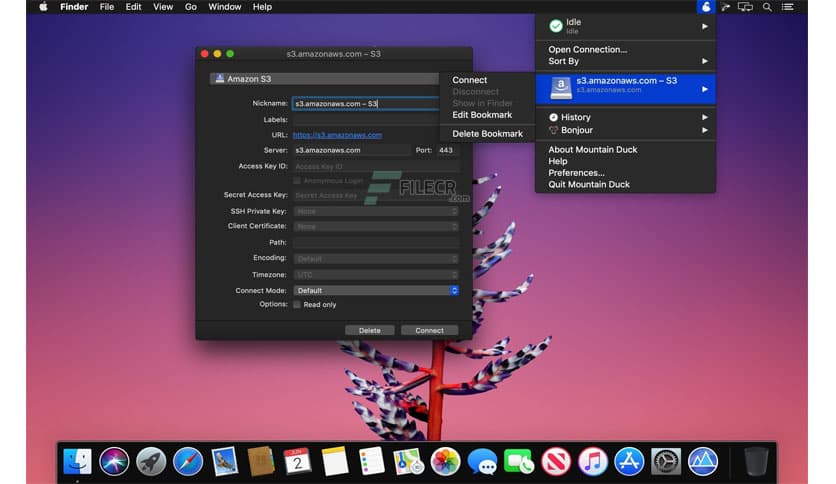Click into the Path field
Screen dimensions: 836x484
click(376, 243)
